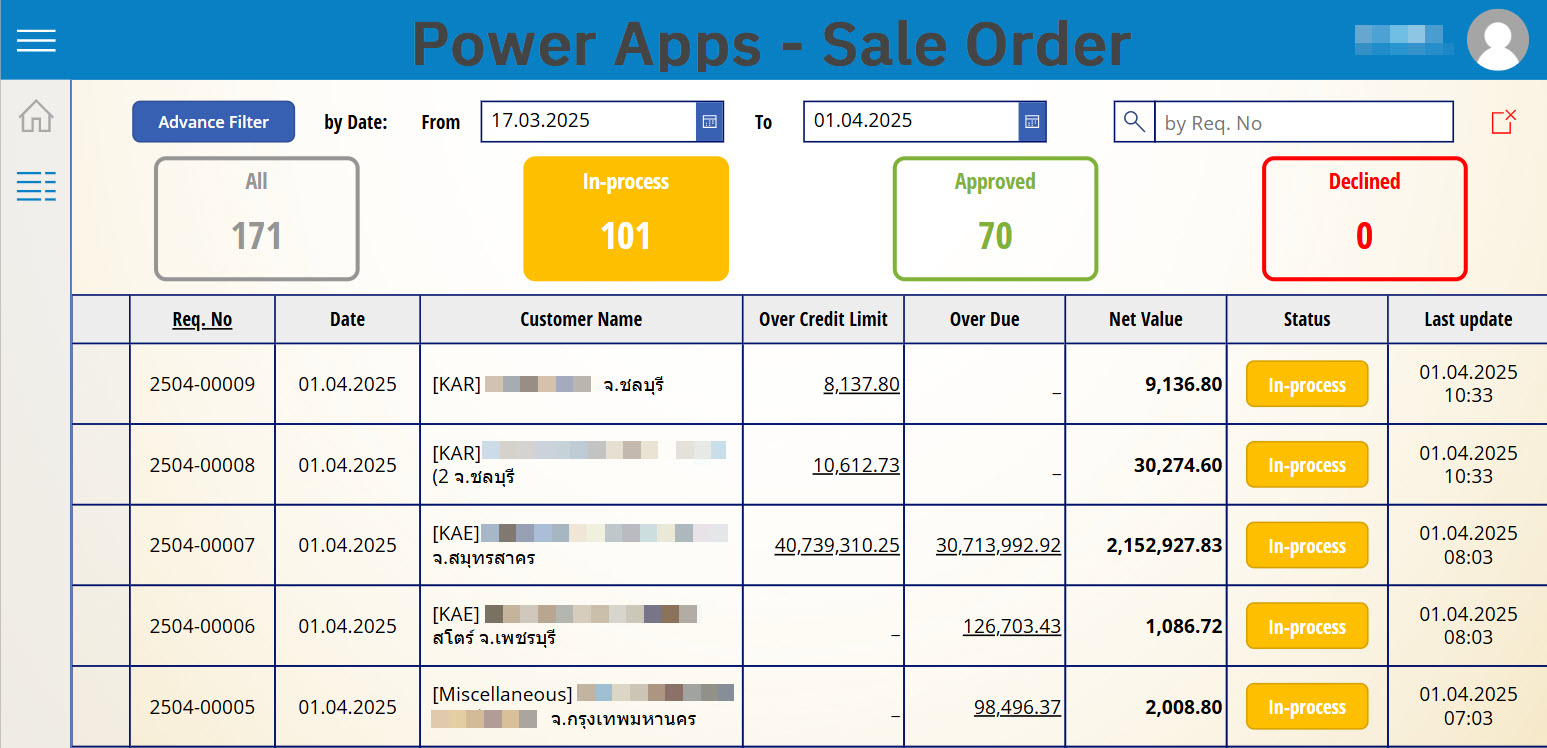Click the by Req. No search box
The image size is (1547, 748).
pos(1303,122)
